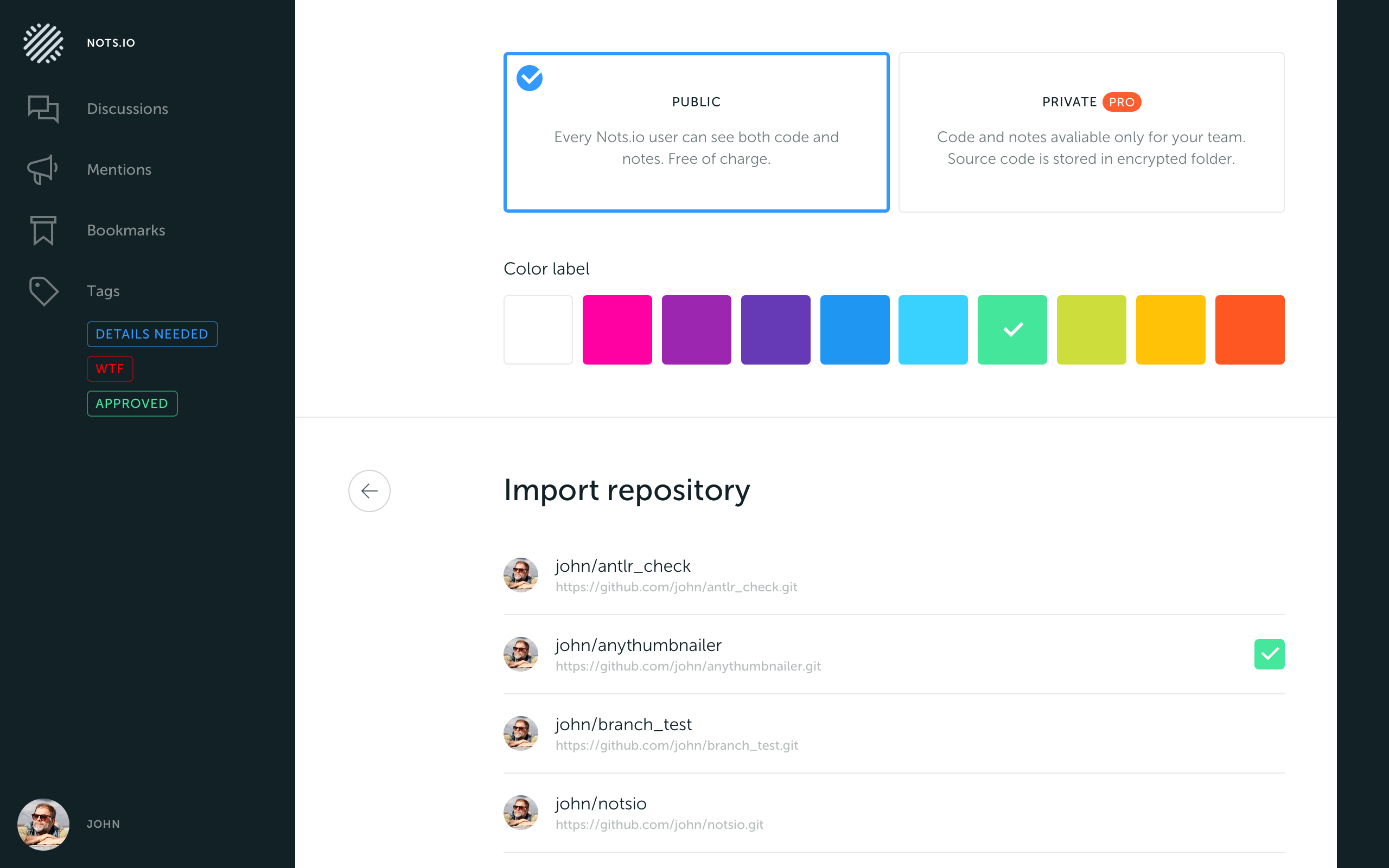1389x868 pixels.
Task: Open Discussions via the chat bubbles icon
Action: pos(43,108)
